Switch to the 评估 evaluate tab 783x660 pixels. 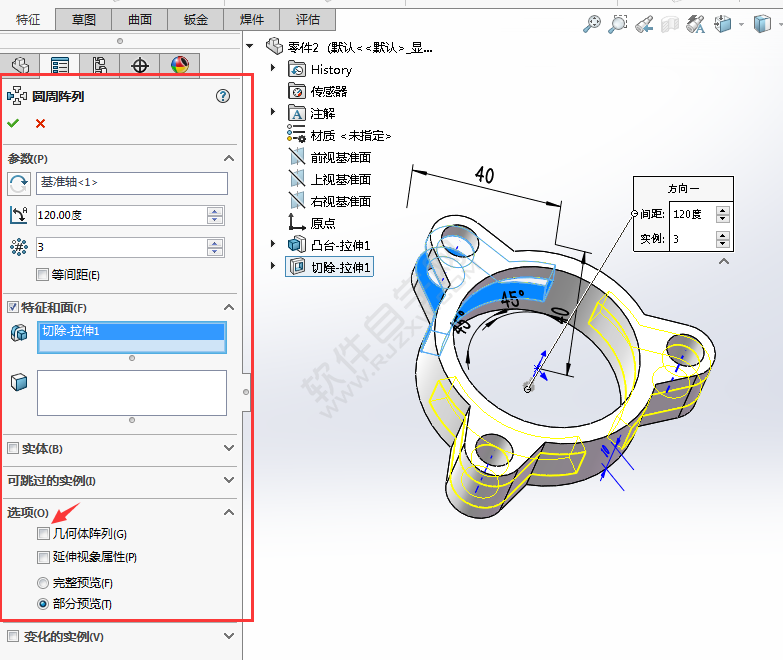point(308,19)
